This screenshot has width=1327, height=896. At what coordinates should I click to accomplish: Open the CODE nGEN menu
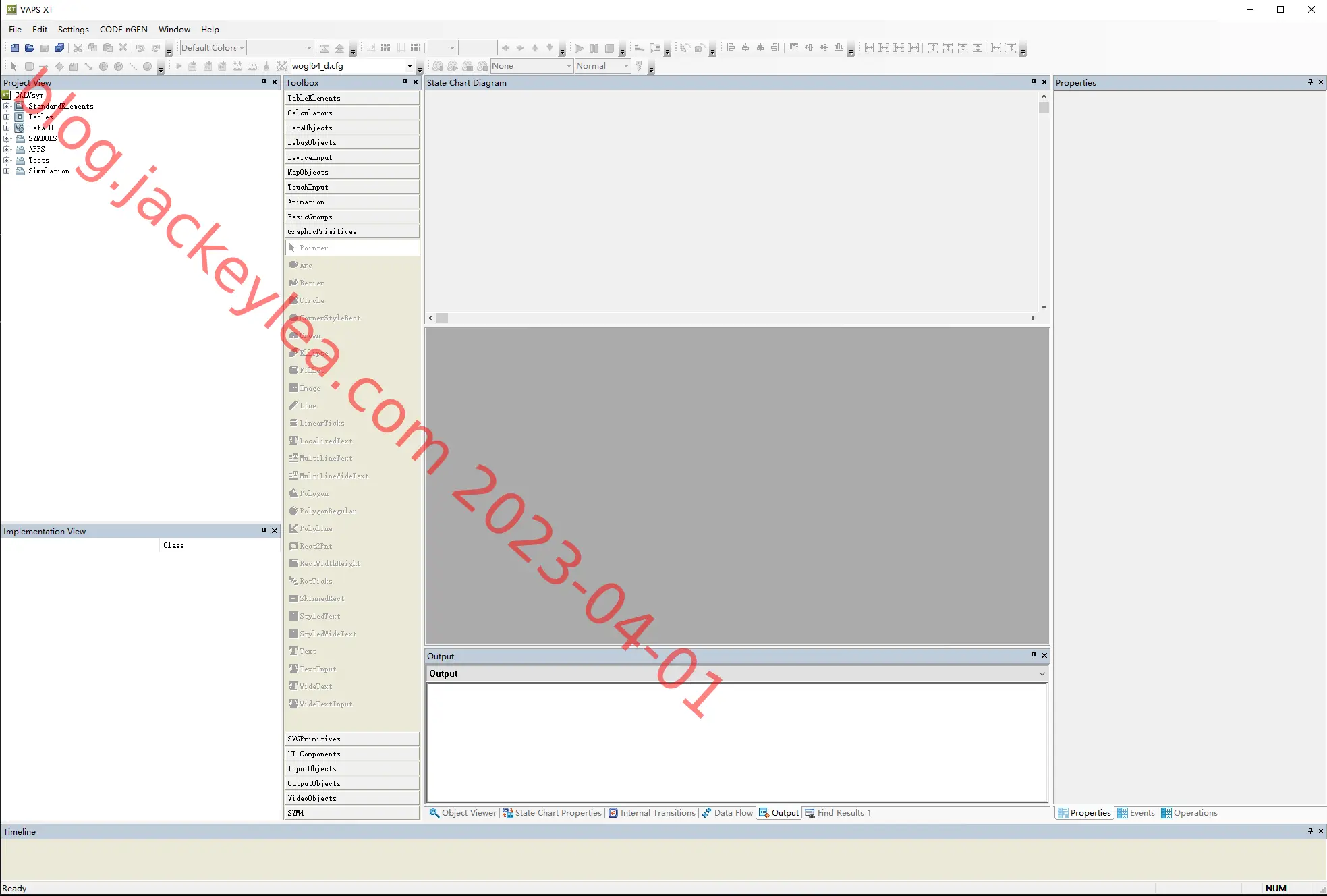point(123,29)
